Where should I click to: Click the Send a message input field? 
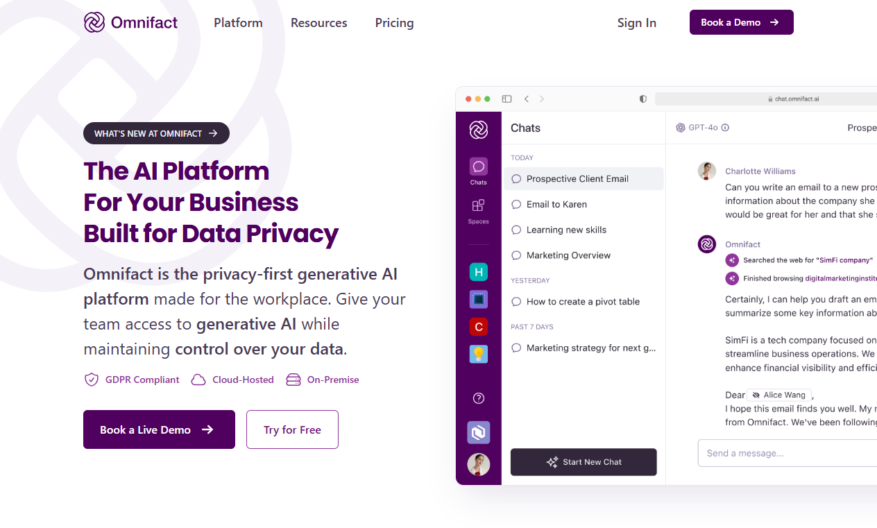point(787,453)
